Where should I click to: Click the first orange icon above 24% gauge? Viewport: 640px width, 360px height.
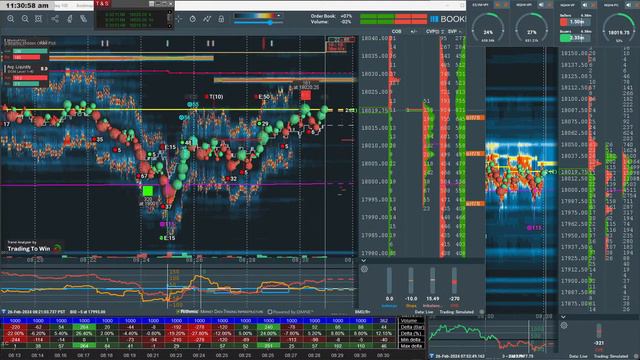pos(498,5)
